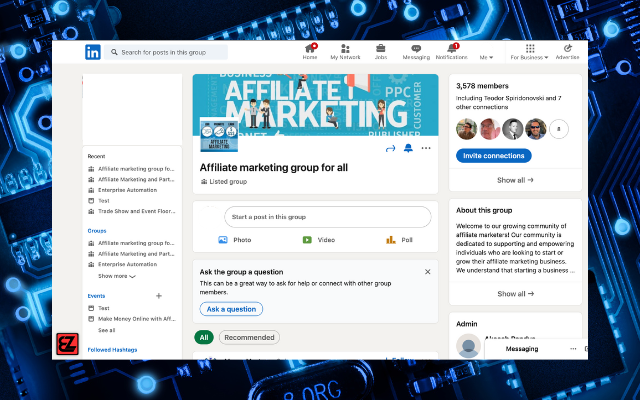Click the Ask a question button
Image resolution: width=640 pixels, height=400 pixels.
pos(231,309)
